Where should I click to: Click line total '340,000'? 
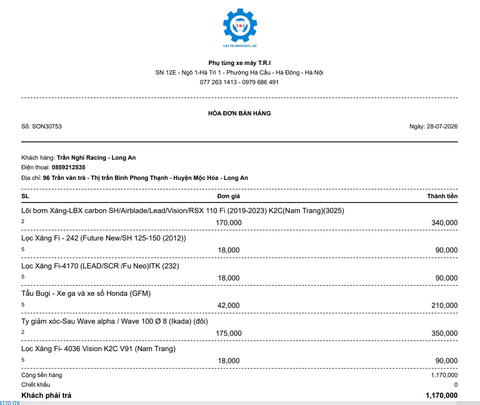[x=444, y=223]
